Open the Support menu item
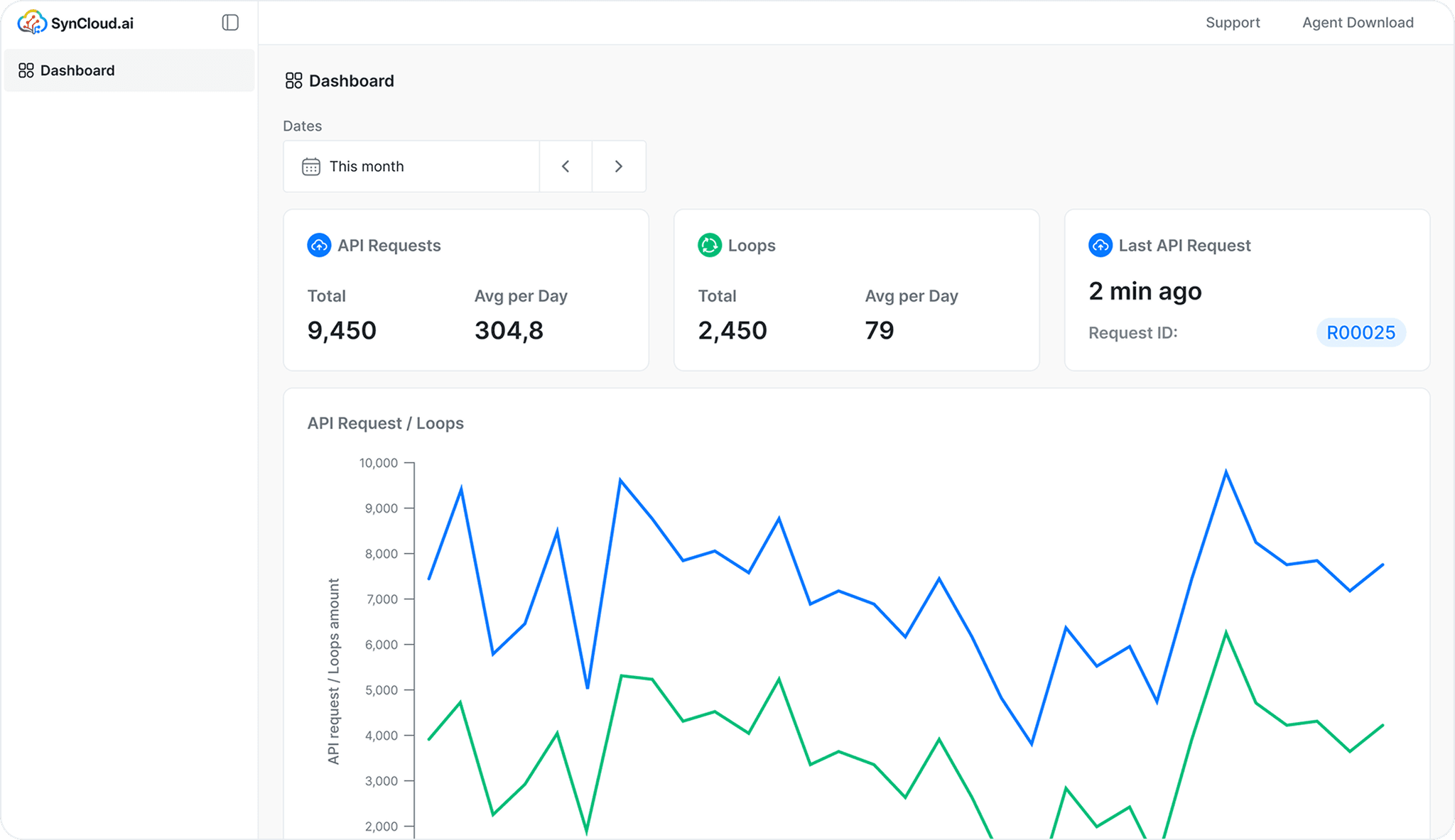 pyautogui.click(x=1233, y=22)
